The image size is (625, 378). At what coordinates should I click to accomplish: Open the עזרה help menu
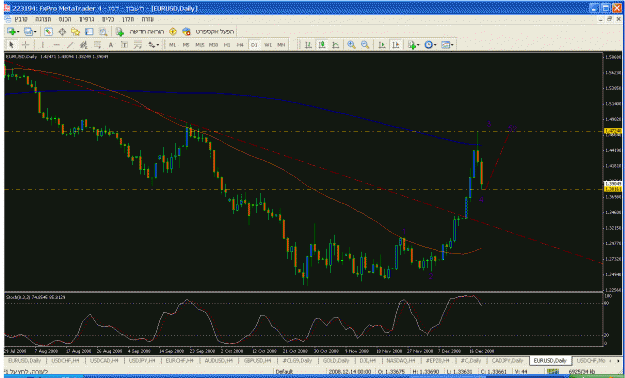147,19
